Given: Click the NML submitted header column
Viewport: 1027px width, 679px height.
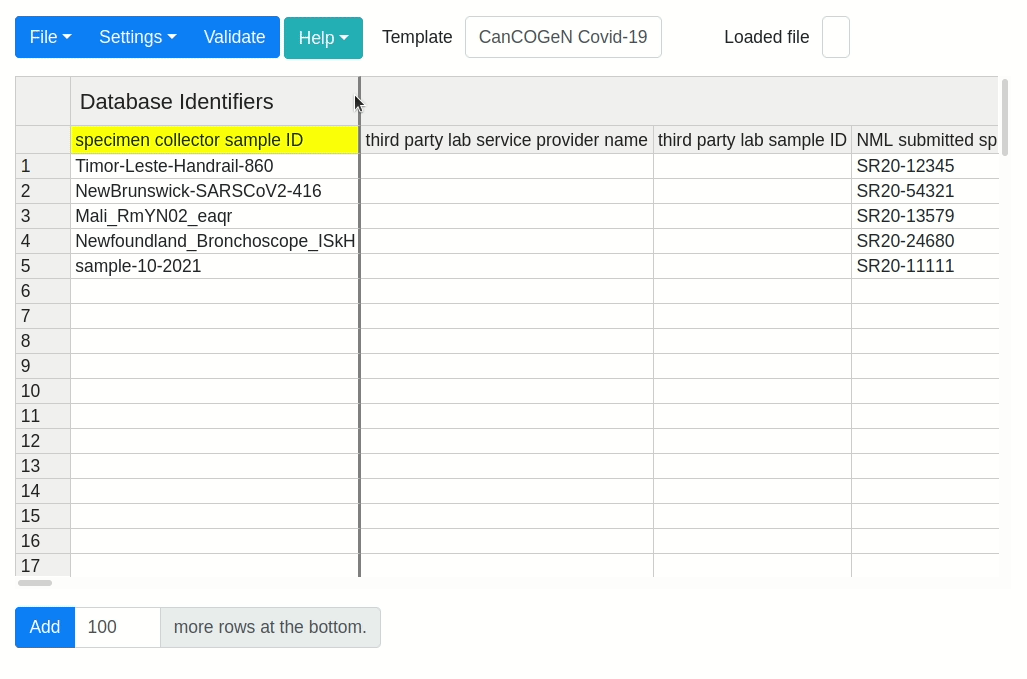Looking at the screenshot, I should tap(924, 140).
